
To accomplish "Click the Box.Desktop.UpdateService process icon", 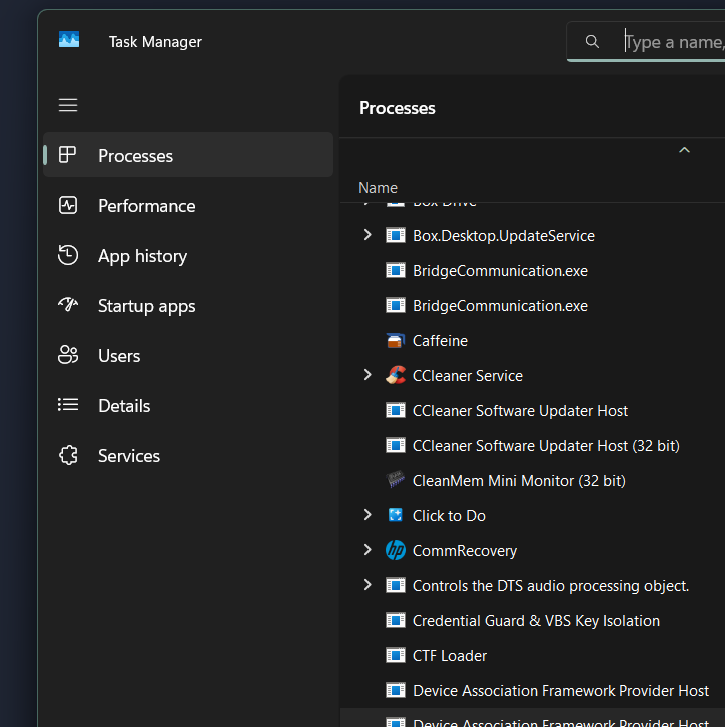I will pos(395,236).
